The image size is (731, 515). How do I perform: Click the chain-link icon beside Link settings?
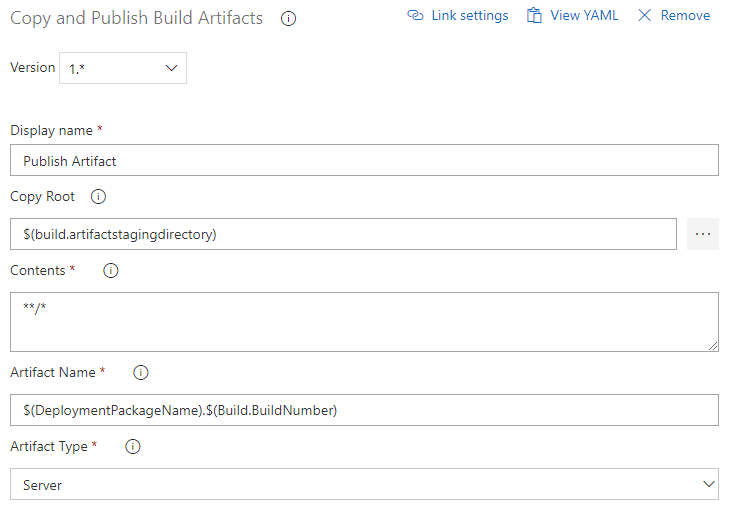[x=415, y=16]
